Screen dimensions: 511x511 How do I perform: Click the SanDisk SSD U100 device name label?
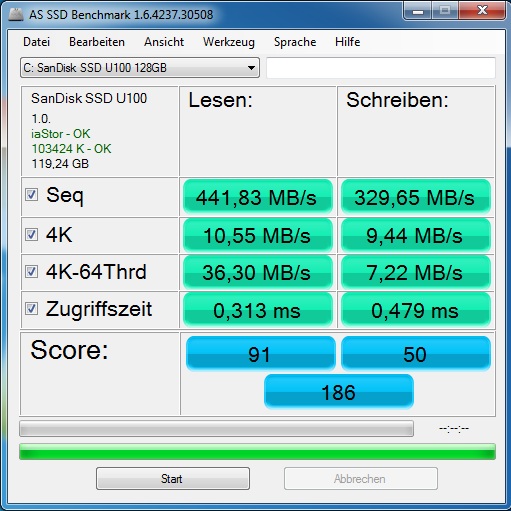pyautogui.click(x=89, y=98)
